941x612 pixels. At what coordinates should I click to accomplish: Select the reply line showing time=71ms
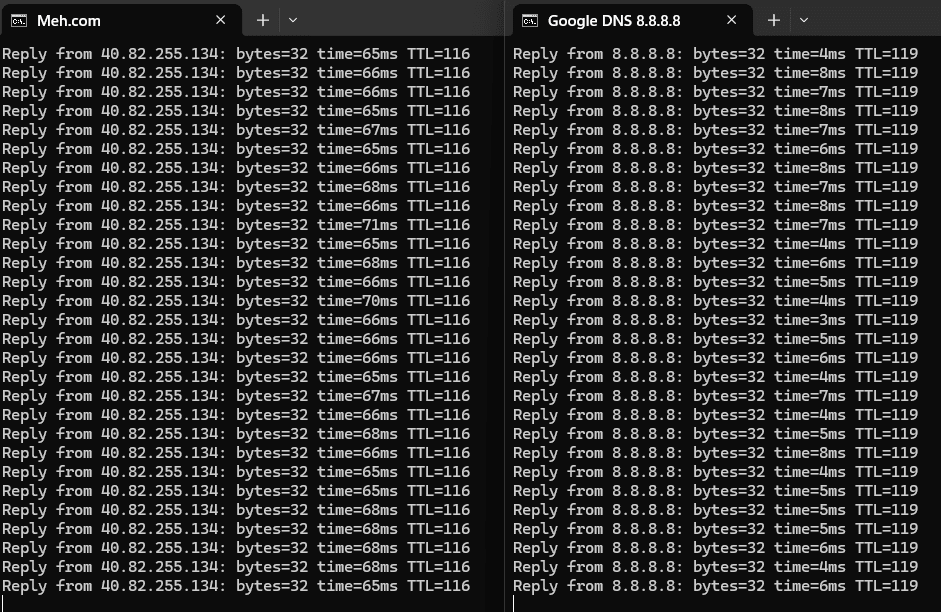coord(236,225)
